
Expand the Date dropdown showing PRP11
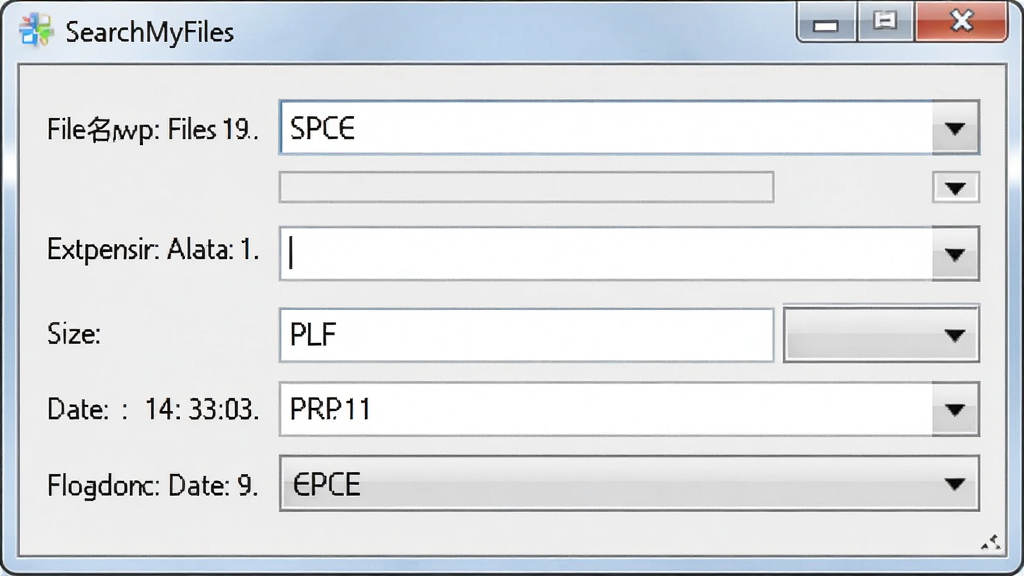point(955,409)
